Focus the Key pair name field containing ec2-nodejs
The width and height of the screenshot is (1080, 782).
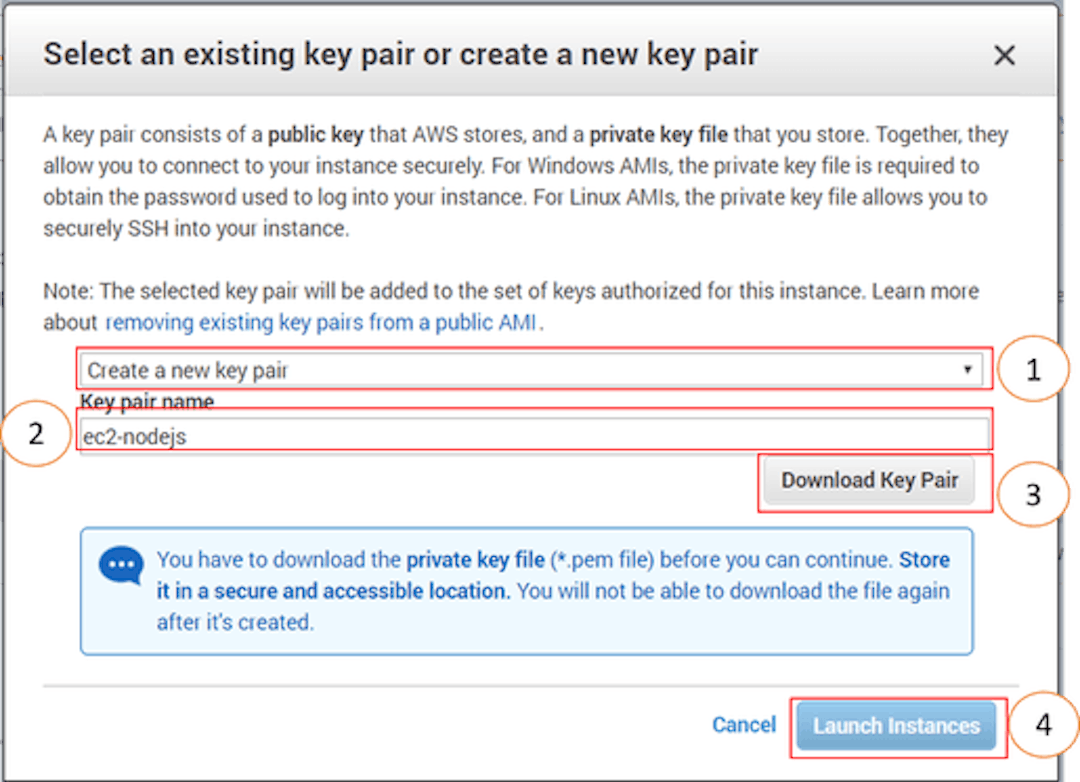coord(534,435)
